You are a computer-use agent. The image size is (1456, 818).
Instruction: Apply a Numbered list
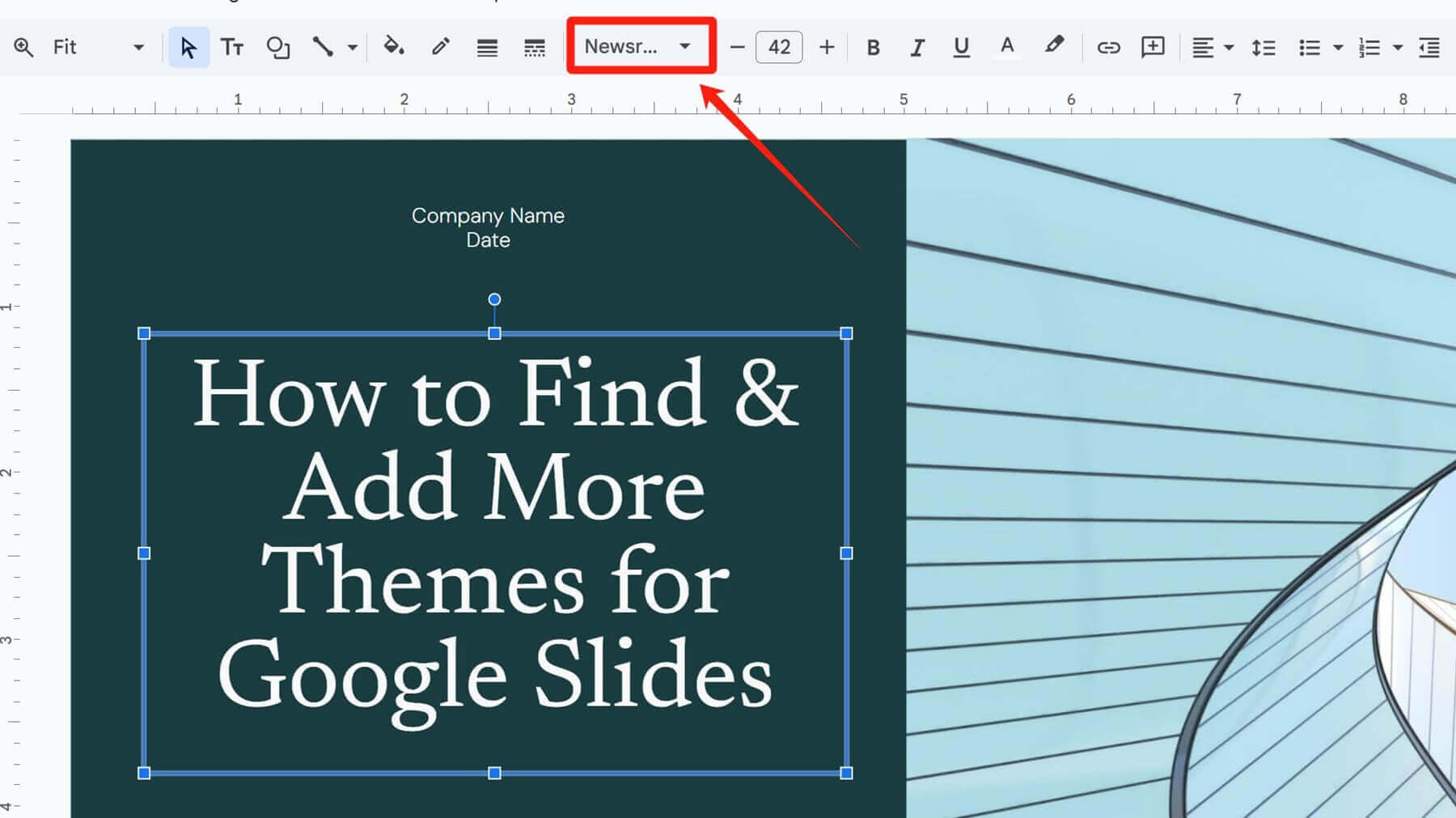[1369, 48]
